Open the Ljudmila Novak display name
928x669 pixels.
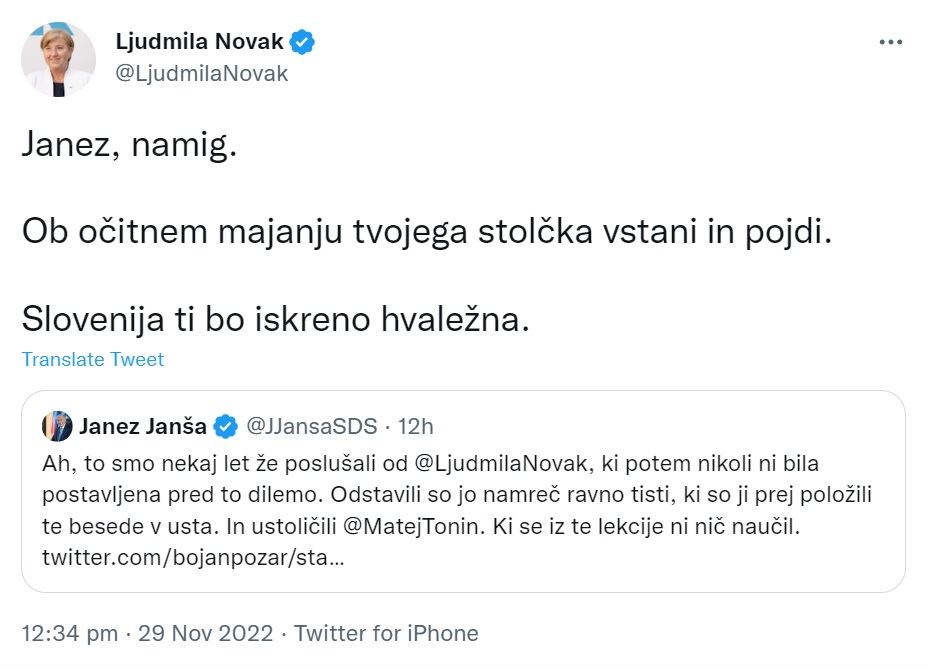pos(200,43)
